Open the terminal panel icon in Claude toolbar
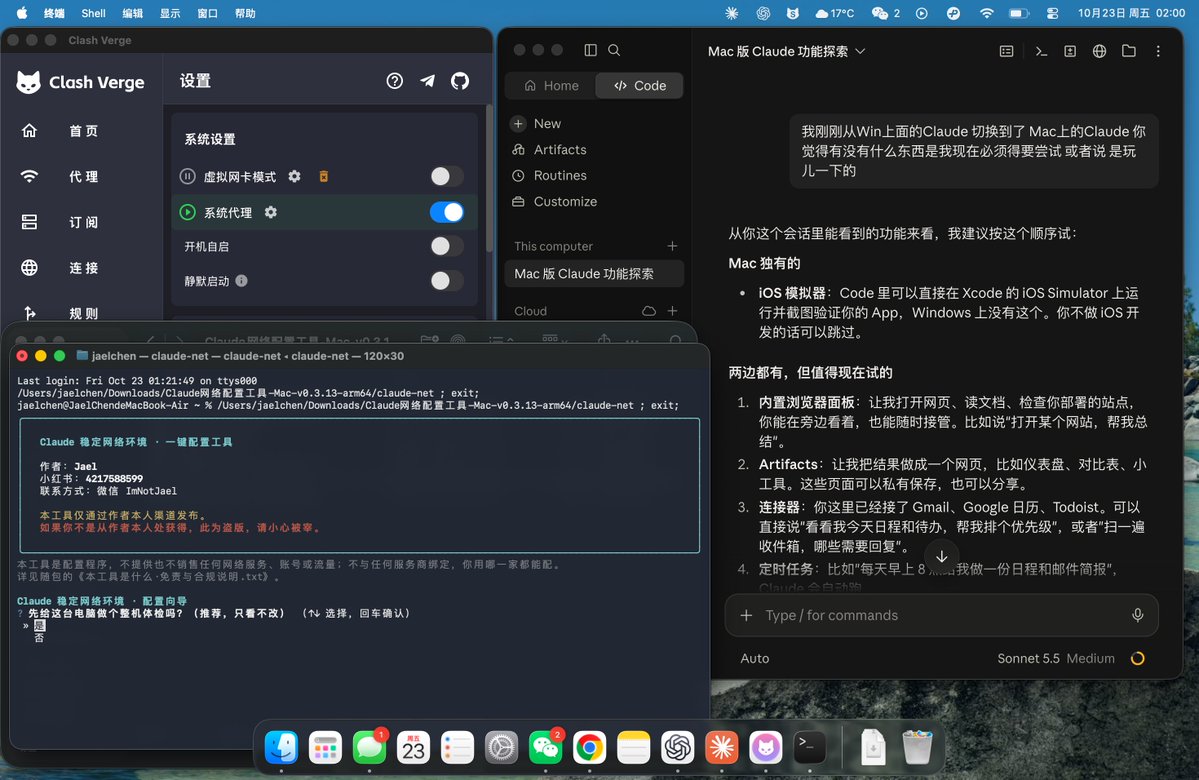Screen dimensions: 1199x780 (x=1041, y=51)
